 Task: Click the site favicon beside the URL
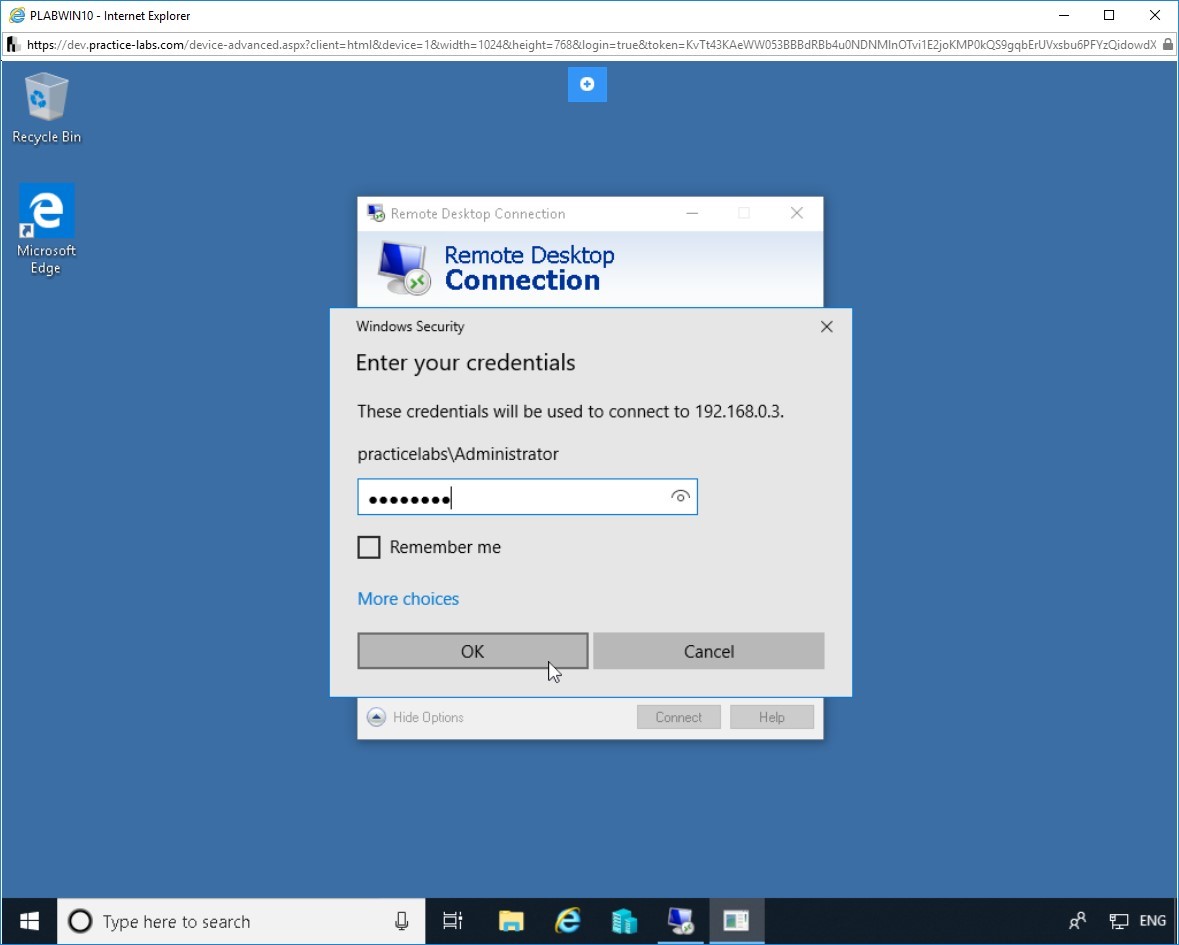click(14, 45)
